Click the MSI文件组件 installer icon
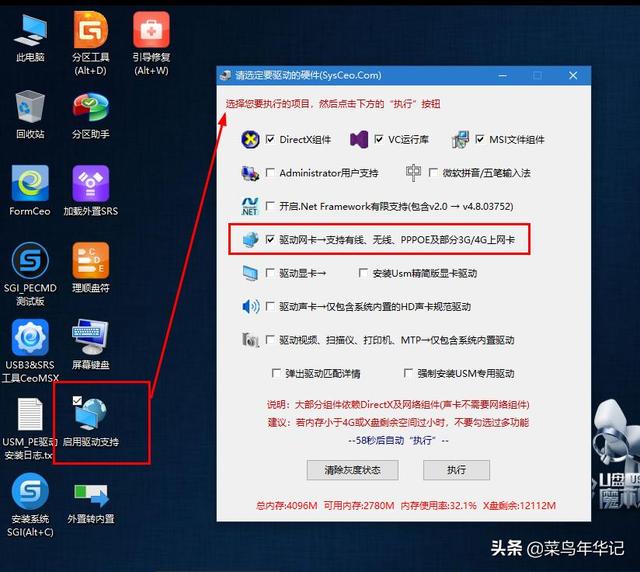 [460, 140]
